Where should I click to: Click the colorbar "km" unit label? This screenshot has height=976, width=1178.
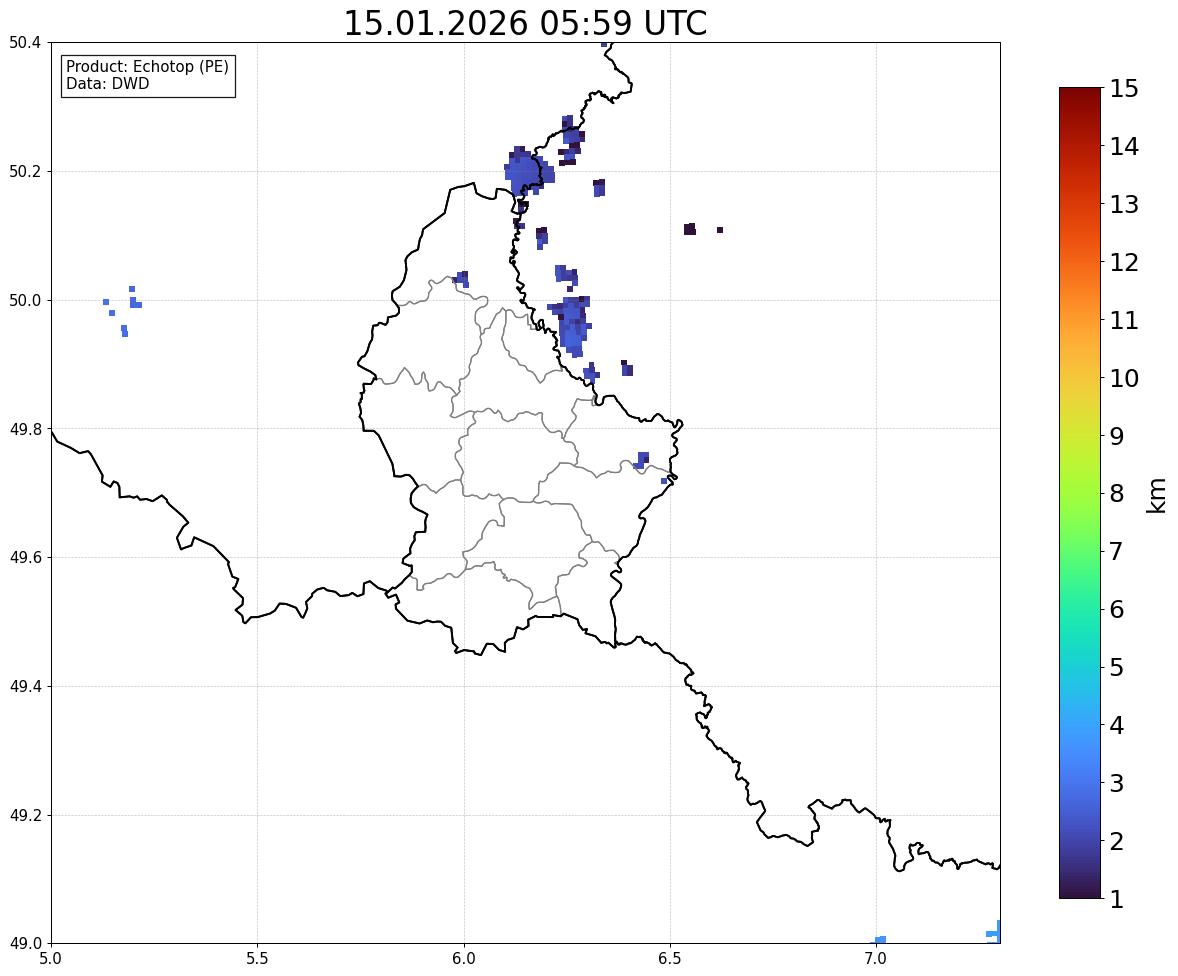point(1157,495)
